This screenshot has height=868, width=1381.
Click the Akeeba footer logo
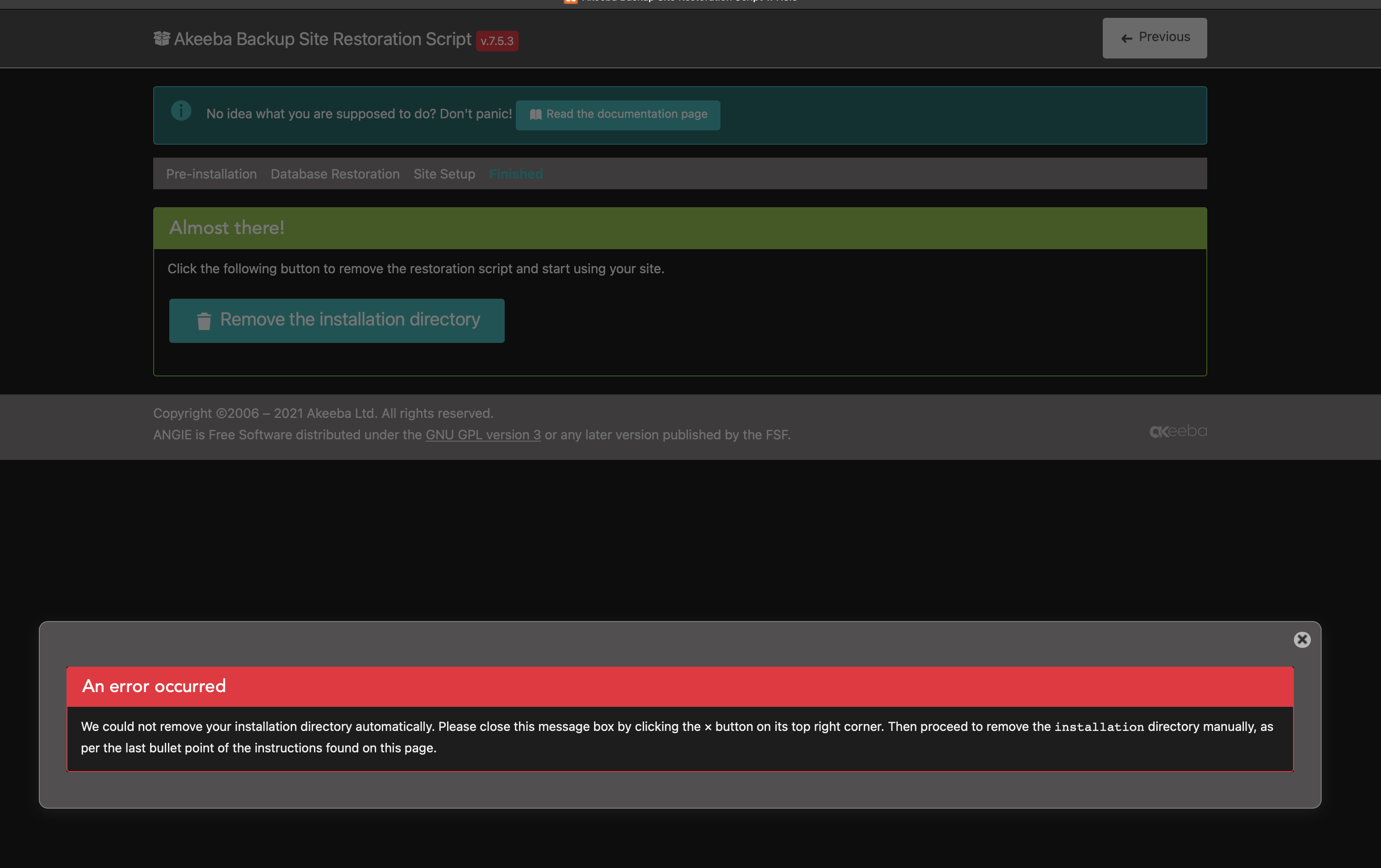[x=1178, y=431]
